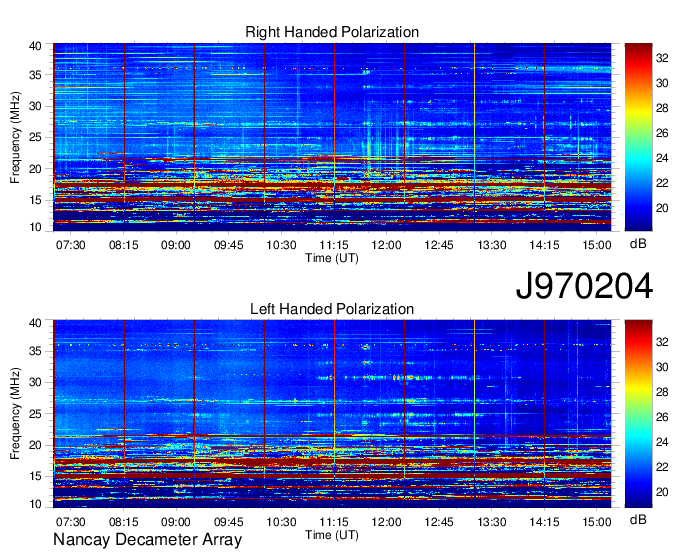Click the bottom panel color scale bar
Screen dimensions: 680x552
coord(638,414)
